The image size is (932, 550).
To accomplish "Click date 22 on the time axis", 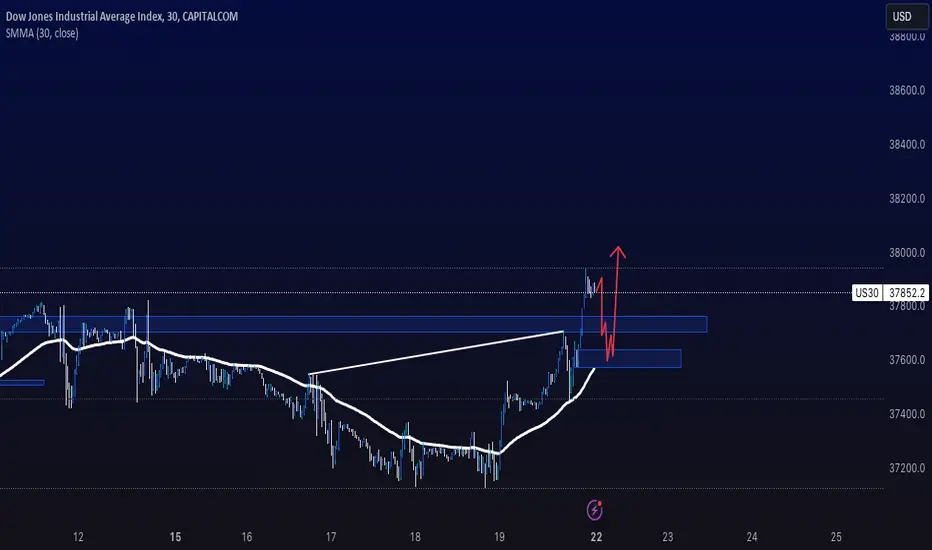I will [x=596, y=537].
